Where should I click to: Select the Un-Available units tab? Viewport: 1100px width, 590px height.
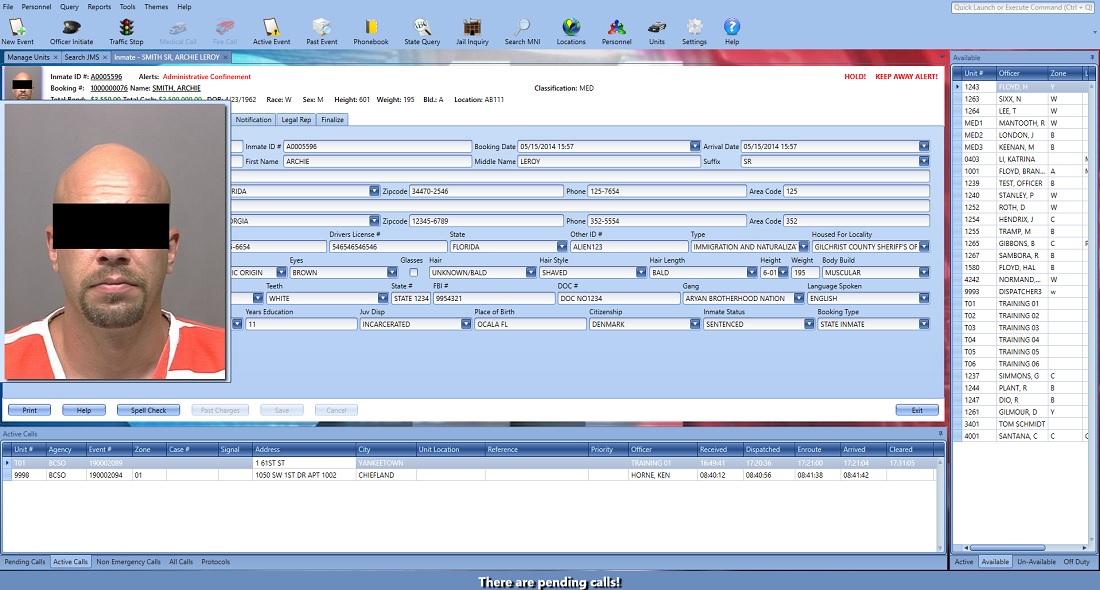[x=1036, y=562]
